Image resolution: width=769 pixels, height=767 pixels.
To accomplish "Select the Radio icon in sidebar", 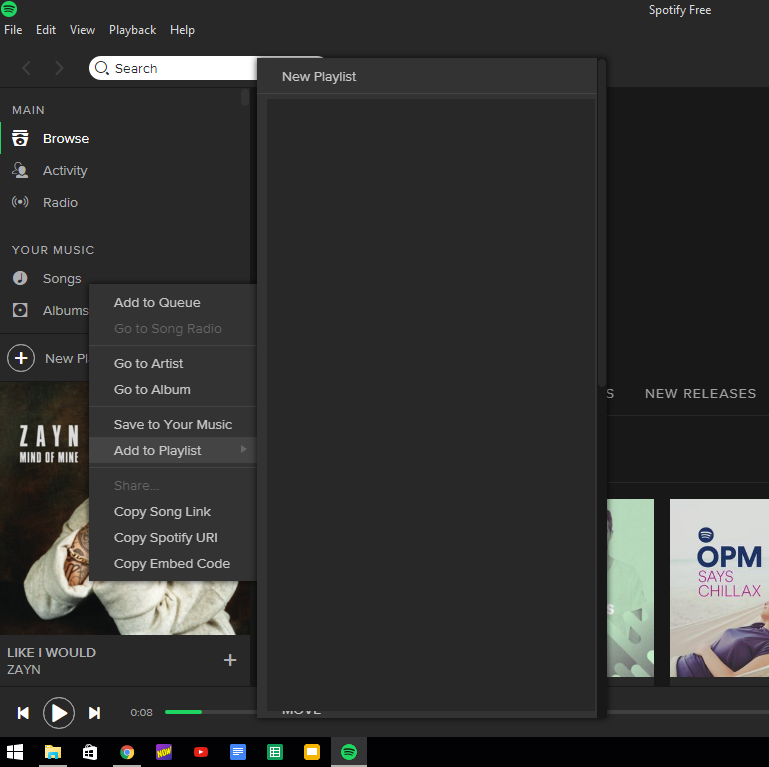I will (x=20, y=203).
